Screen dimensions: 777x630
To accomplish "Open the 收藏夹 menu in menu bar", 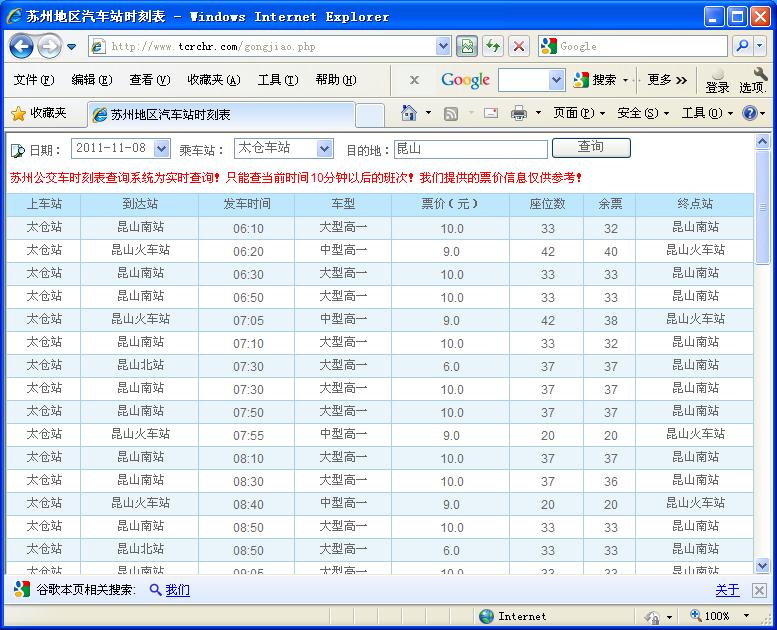I will (213, 80).
